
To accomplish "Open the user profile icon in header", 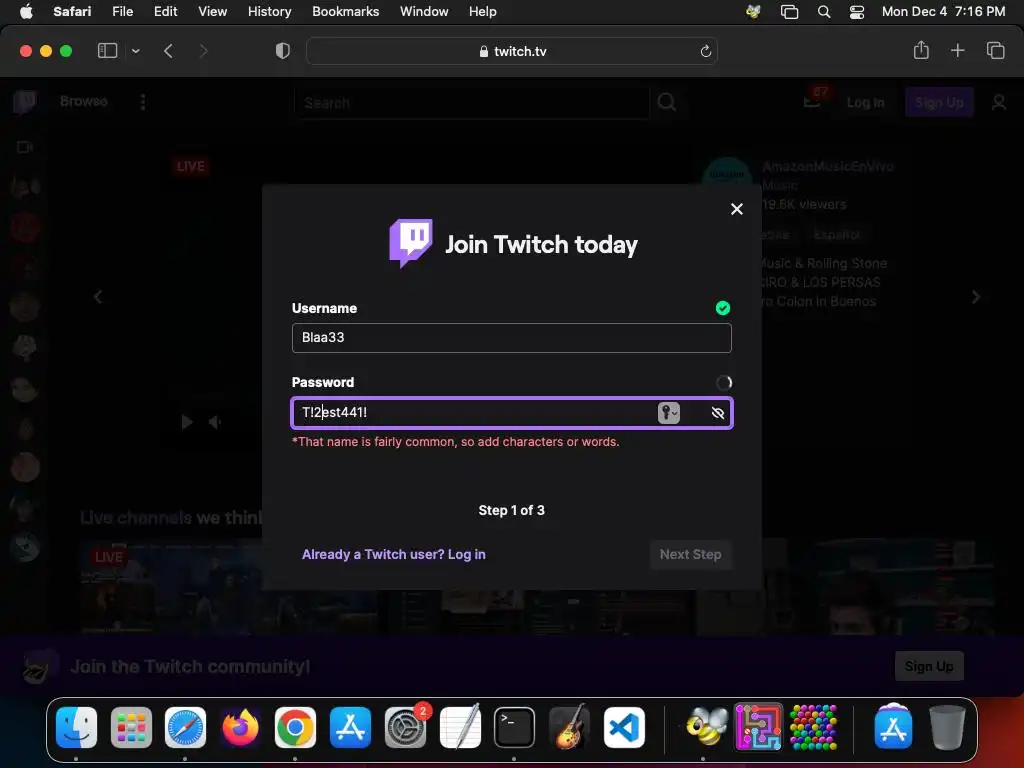I will point(999,103).
